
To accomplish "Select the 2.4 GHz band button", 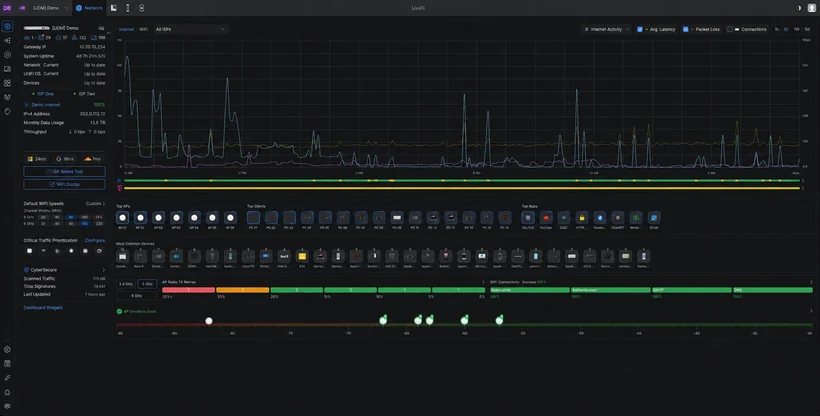I will [126, 284].
